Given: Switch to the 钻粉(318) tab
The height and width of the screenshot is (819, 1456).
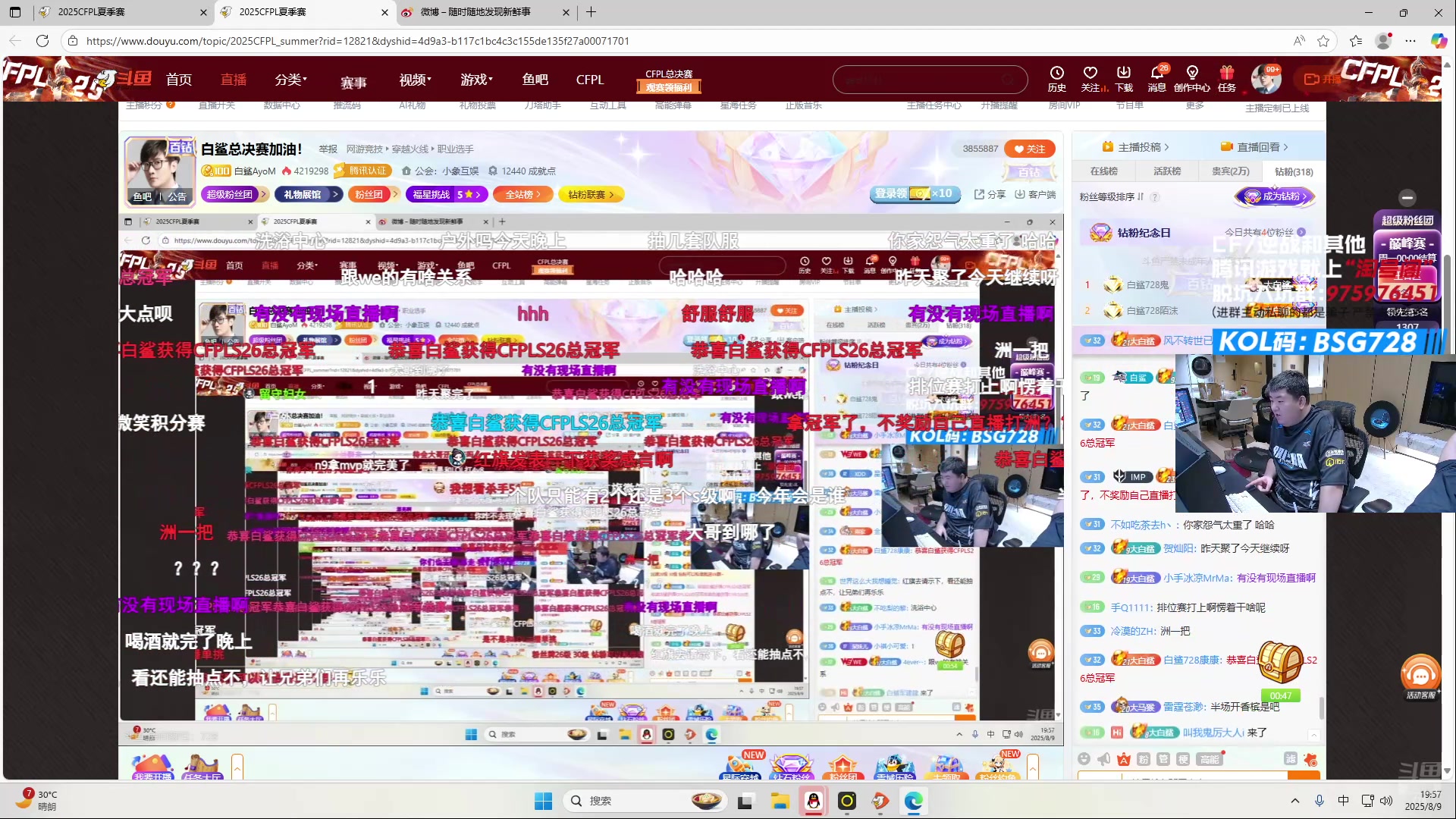Looking at the screenshot, I should (x=1294, y=171).
